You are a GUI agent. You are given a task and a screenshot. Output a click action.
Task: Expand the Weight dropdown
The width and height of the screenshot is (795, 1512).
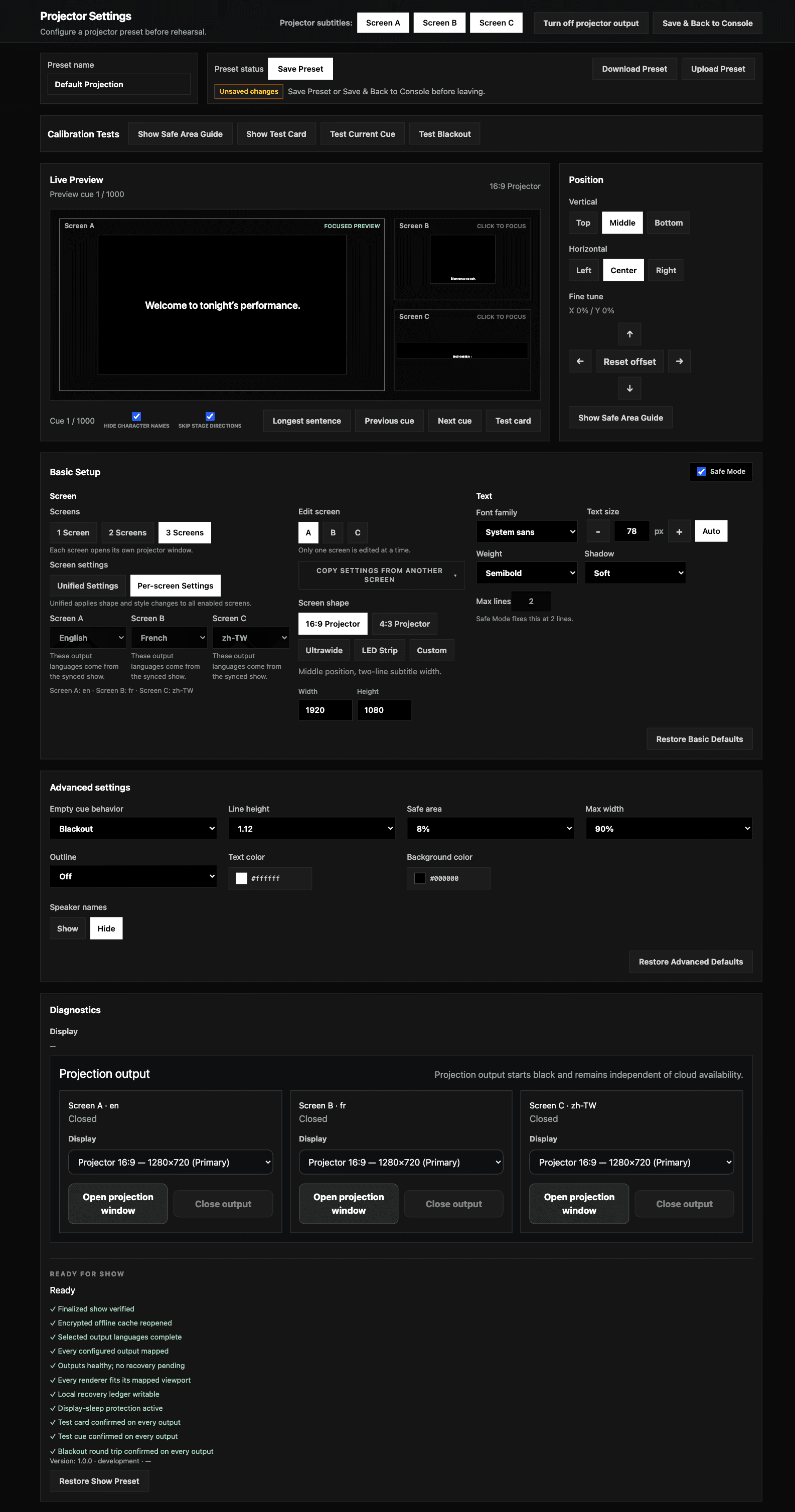(527, 573)
